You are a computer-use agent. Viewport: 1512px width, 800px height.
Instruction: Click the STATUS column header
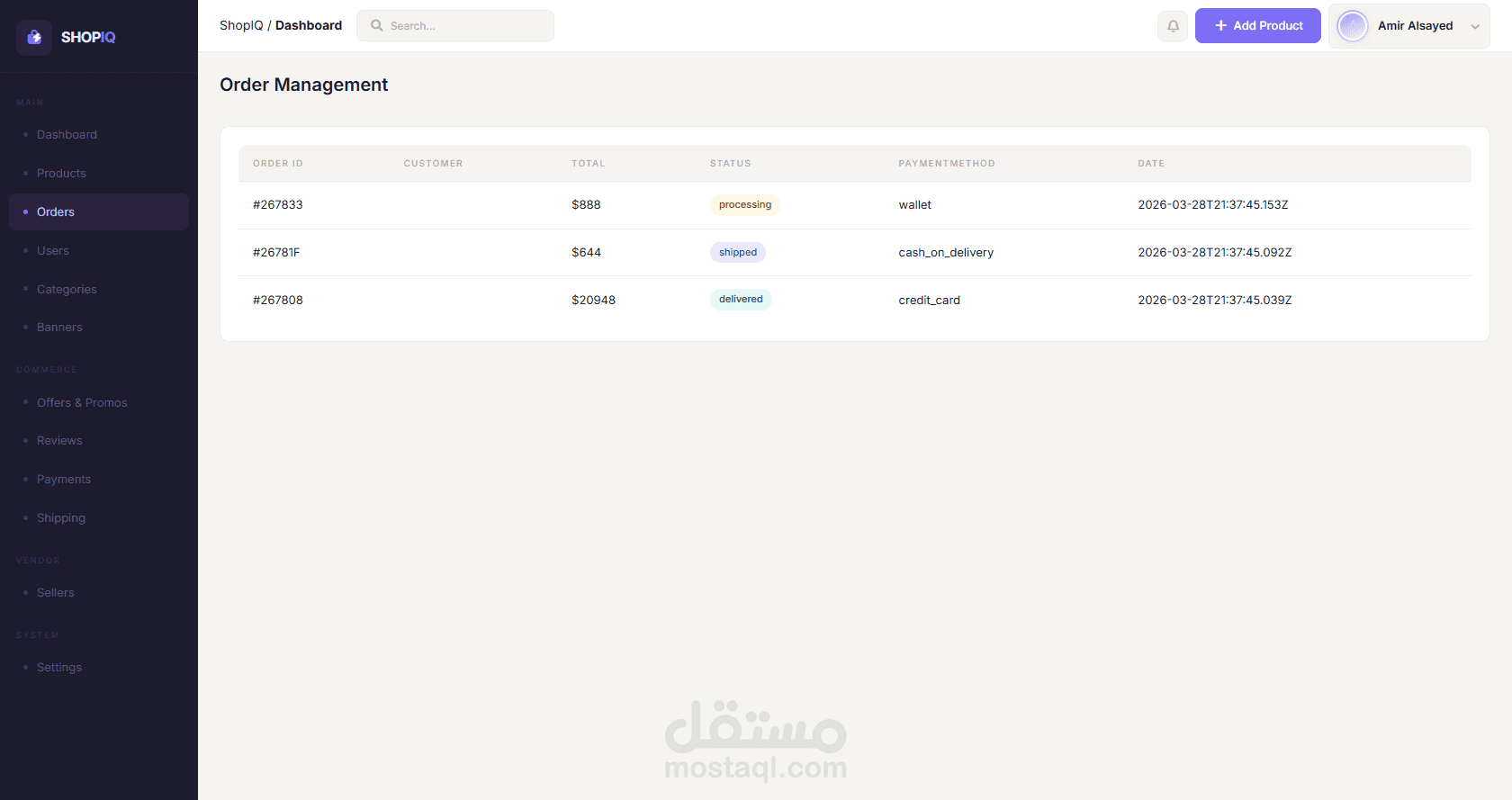click(731, 164)
